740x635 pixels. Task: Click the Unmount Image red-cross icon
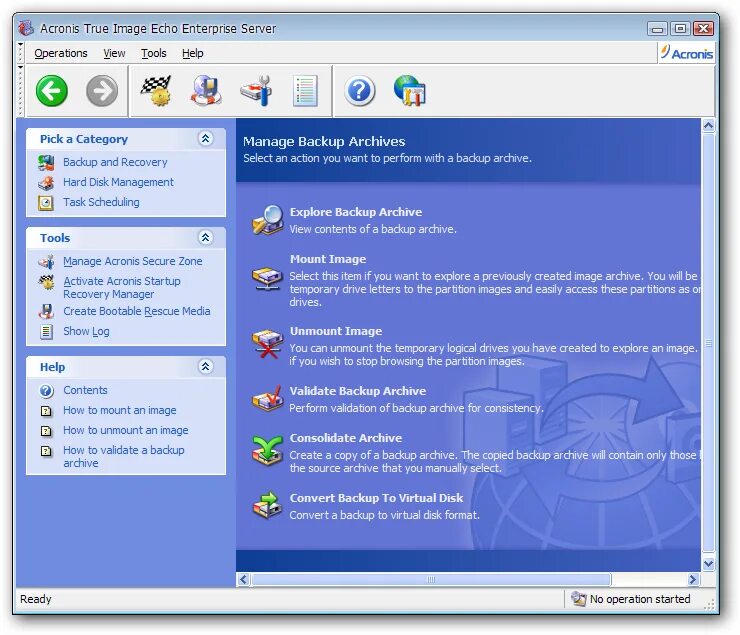[267, 343]
